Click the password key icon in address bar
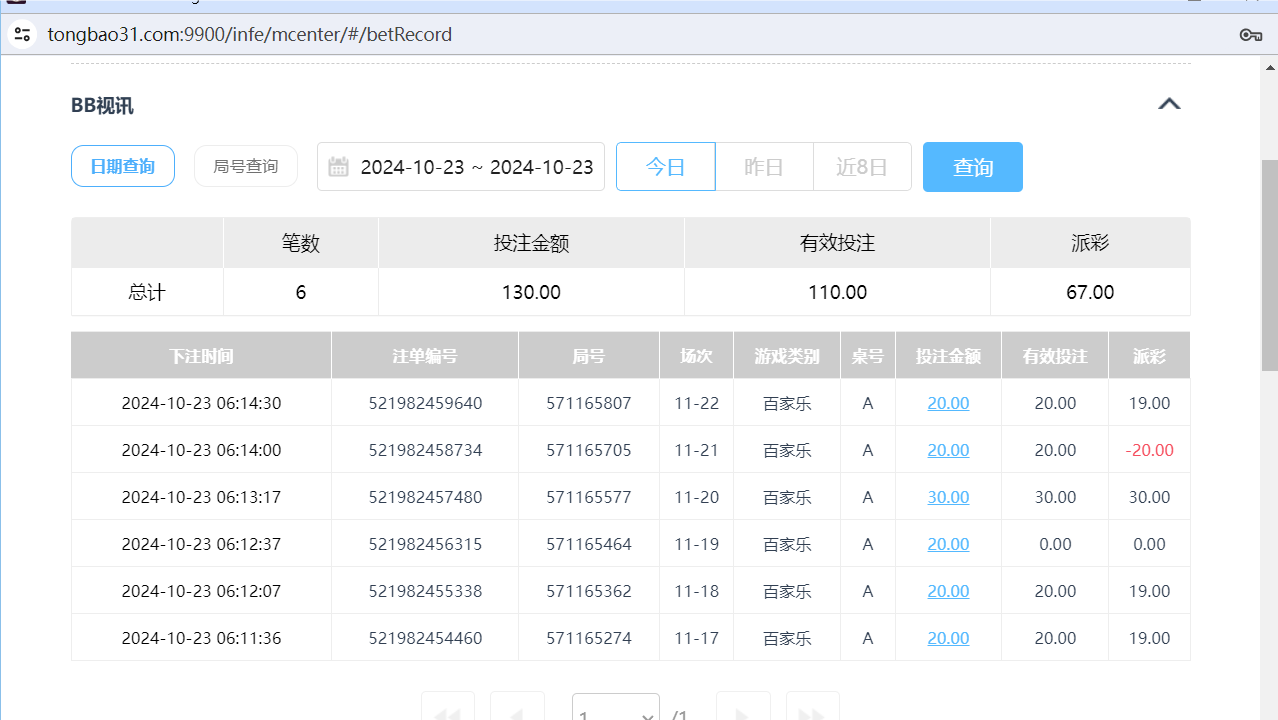Viewport: 1278px width, 720px height. tap(1250, 34)
